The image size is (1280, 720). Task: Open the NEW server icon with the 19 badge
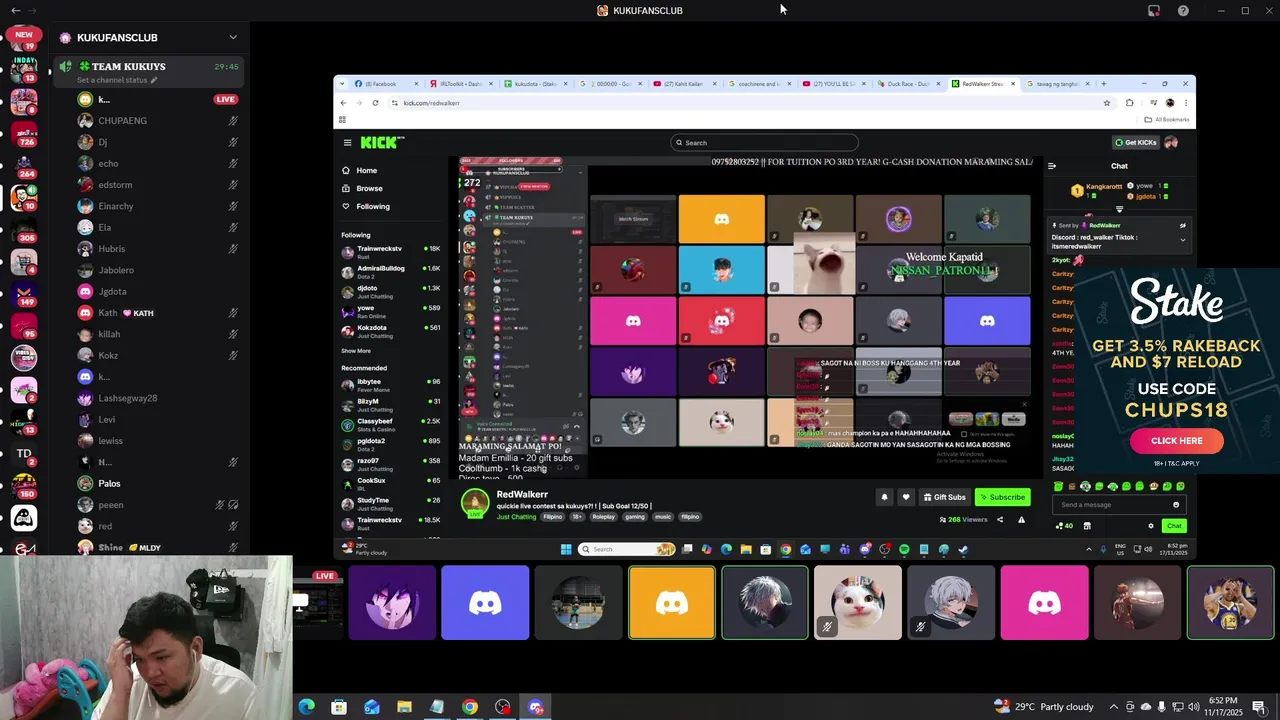(24, 39)
